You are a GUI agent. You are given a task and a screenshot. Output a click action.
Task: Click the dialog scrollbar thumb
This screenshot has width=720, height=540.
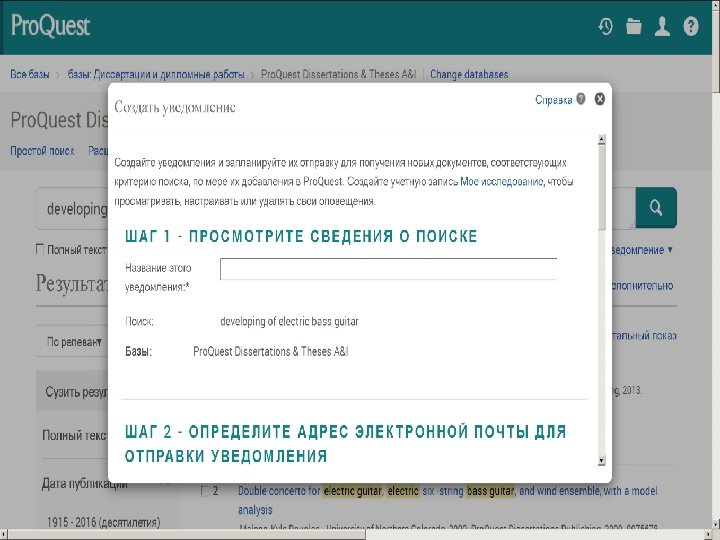(x=602, y=187)
